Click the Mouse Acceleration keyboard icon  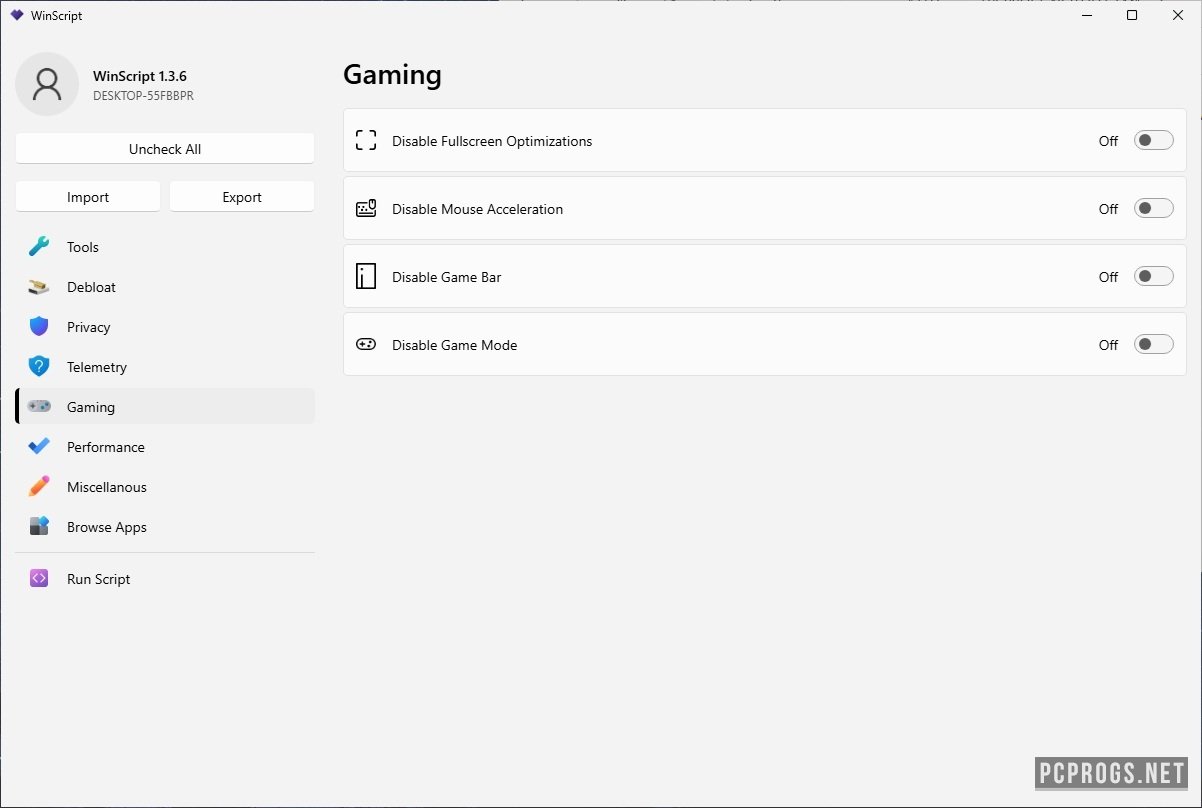pyautogui.click(x=366, y=209)
